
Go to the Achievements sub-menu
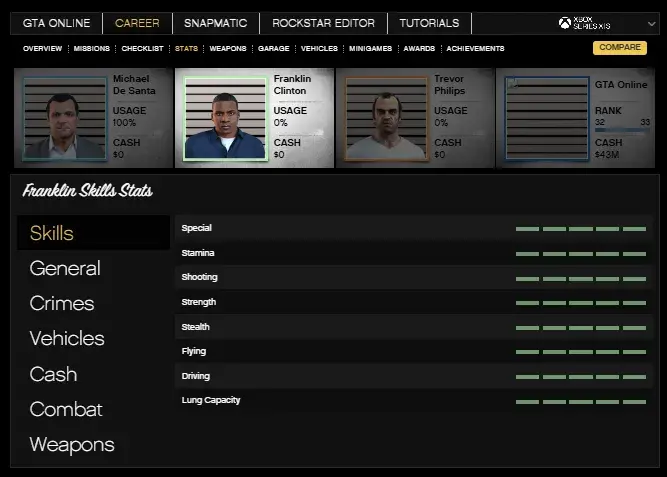click(475, 49)
